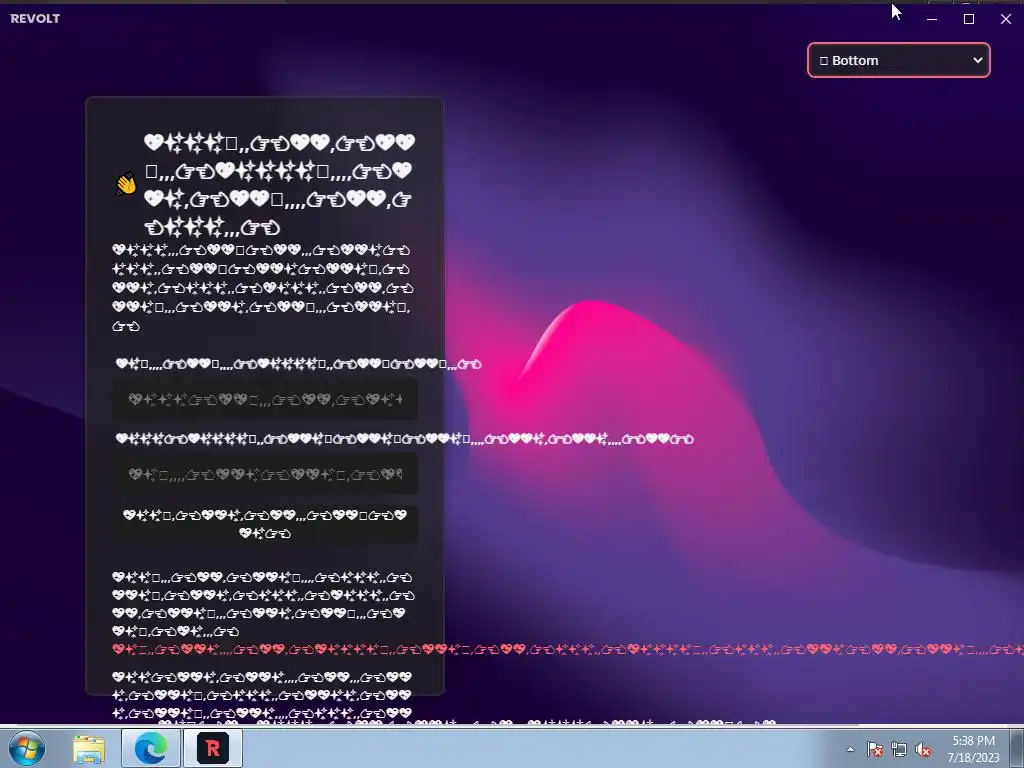The height and width of the screenshot is (768, 1024).
Task: Click the dark two-line submit button
Action: pyautogui.click(x=264, y=524)
